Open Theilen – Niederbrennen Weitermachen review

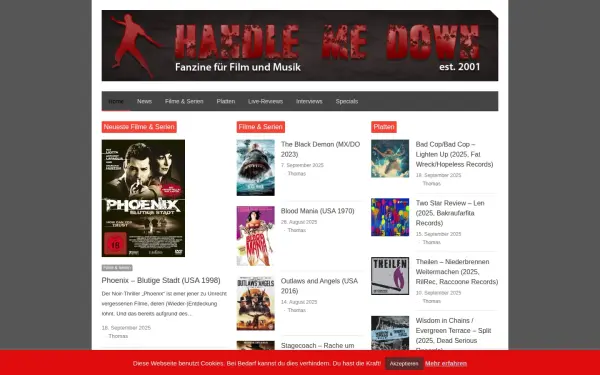click(x=457, y=272)
